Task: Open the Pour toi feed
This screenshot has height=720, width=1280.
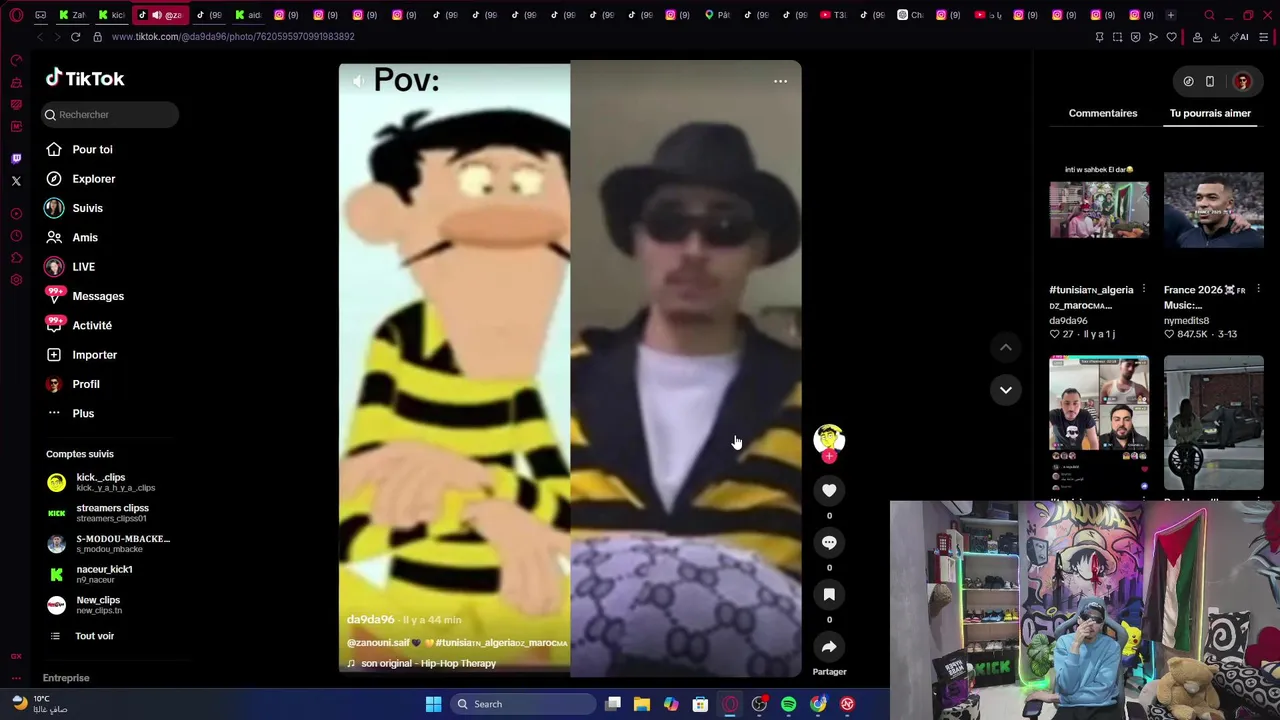Action: click(x=79, y=149)
